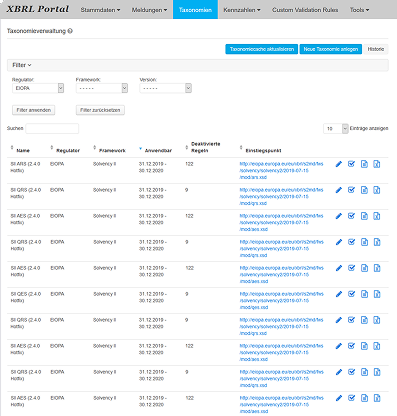Open the Version filter dropdown
397x416 pixels.
[165, 88]
